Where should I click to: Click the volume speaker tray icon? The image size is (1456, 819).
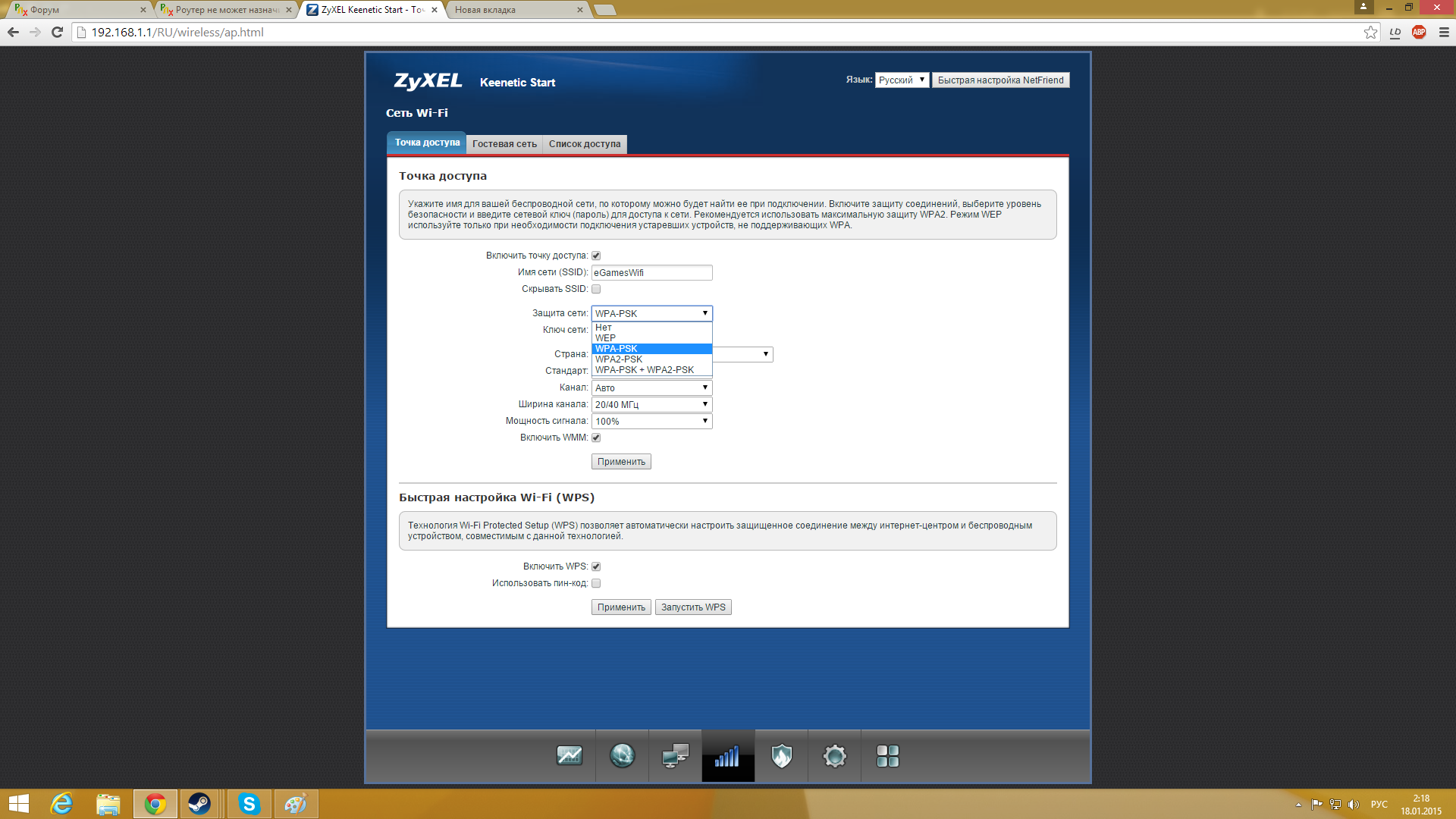tap(1354, 805)
